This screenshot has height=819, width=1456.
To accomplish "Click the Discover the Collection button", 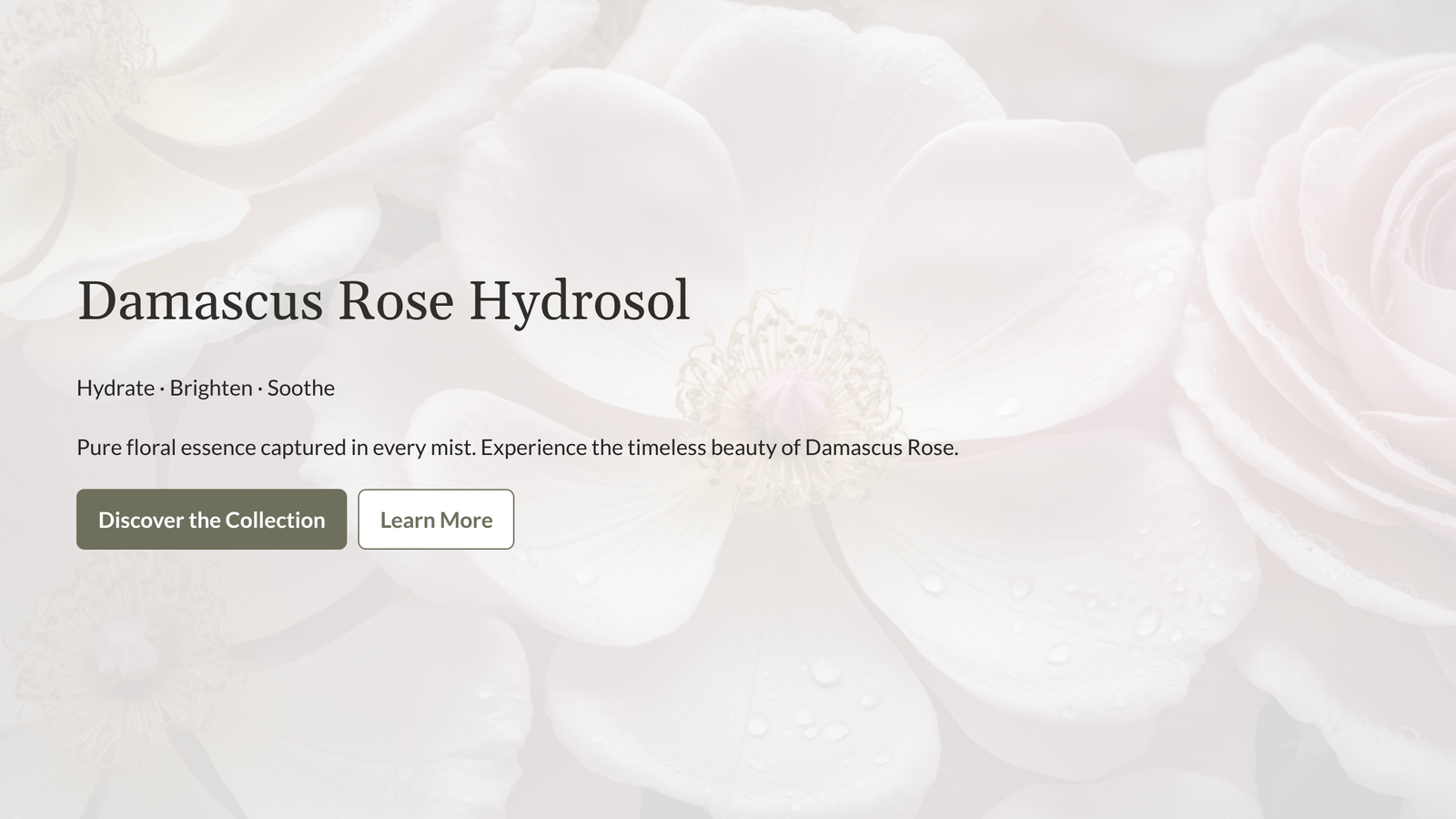I will pos(211,520).
